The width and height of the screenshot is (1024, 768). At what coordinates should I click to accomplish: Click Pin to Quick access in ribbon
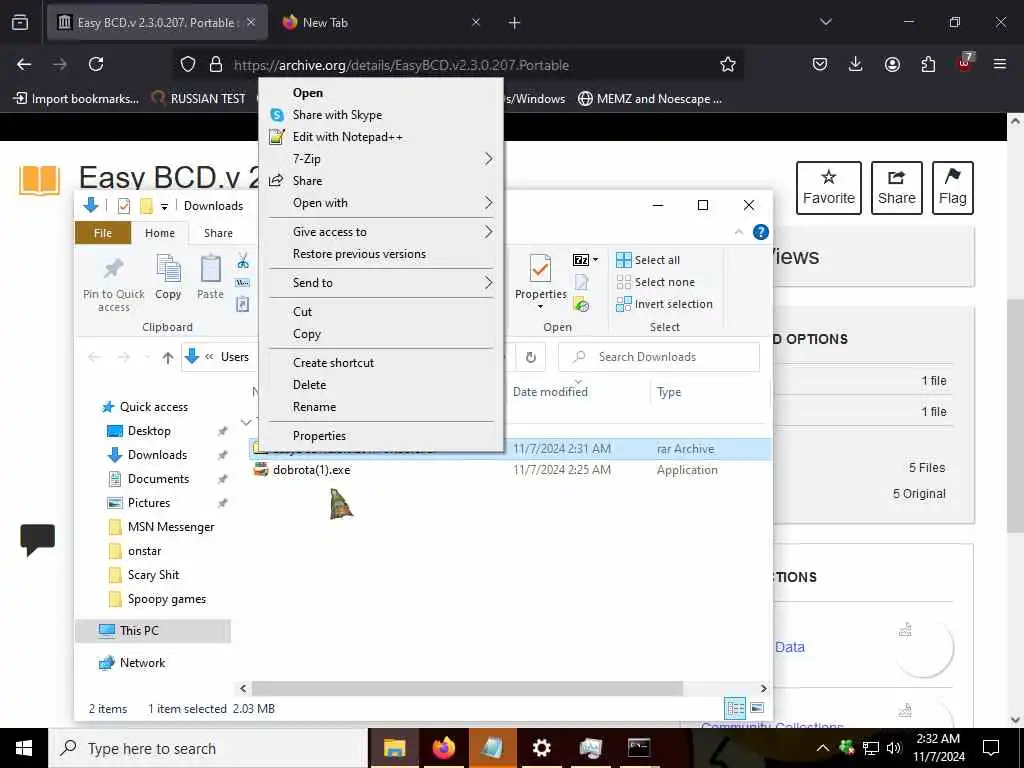tap(114, 285)
